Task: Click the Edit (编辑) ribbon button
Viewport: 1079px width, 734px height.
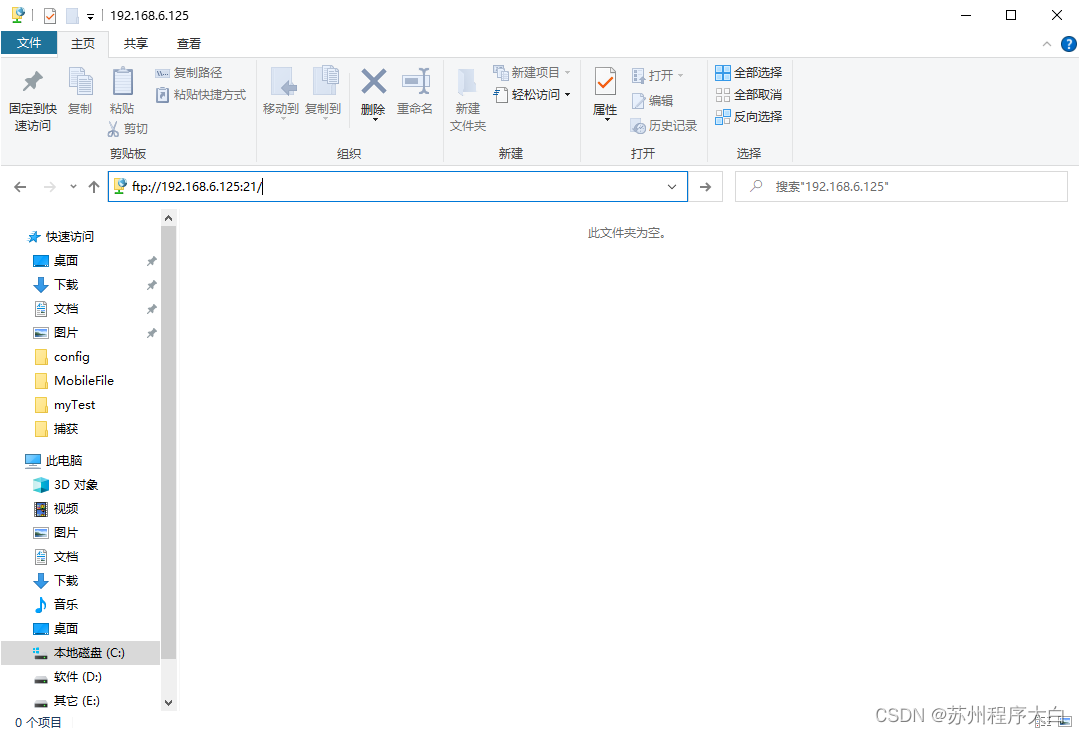Action: coord(652,100)
